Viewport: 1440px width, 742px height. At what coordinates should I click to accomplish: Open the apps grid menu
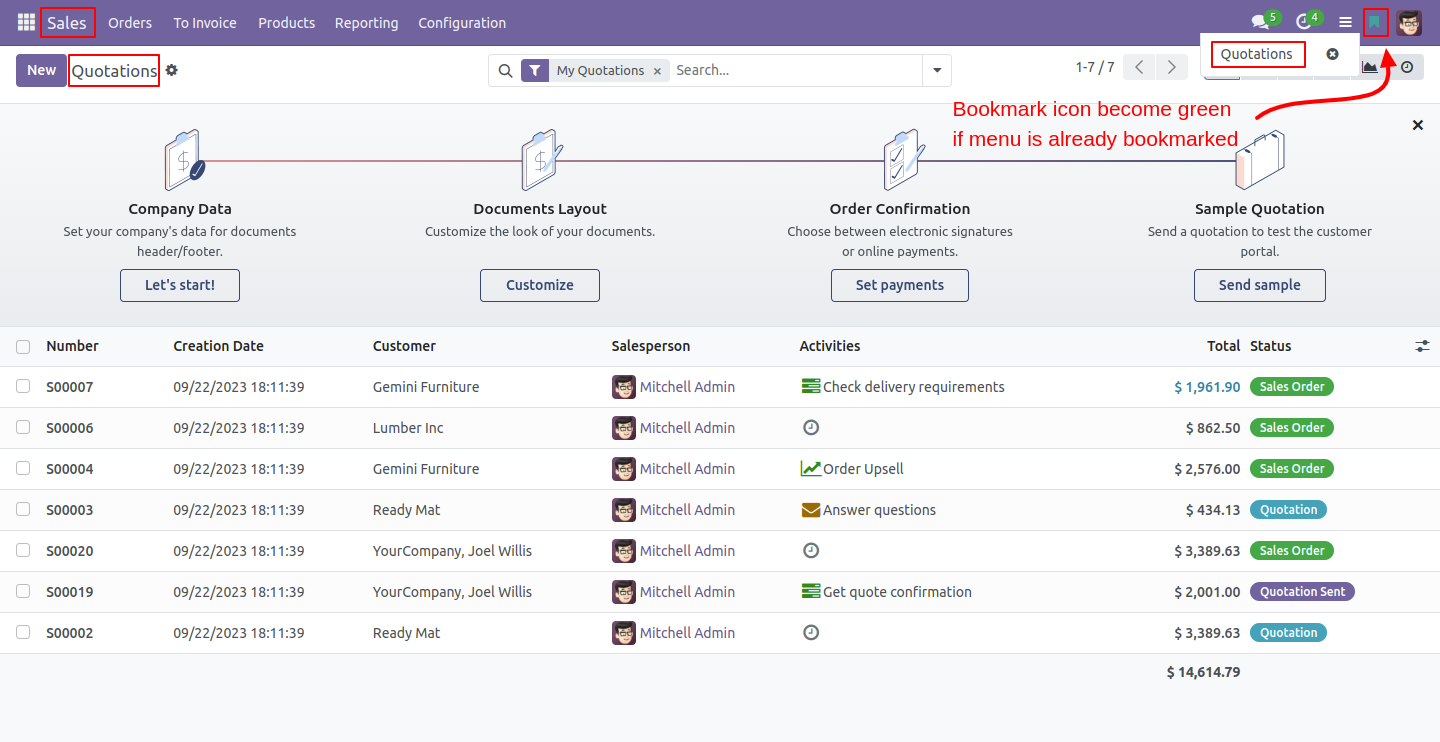(x=26, y=22)
